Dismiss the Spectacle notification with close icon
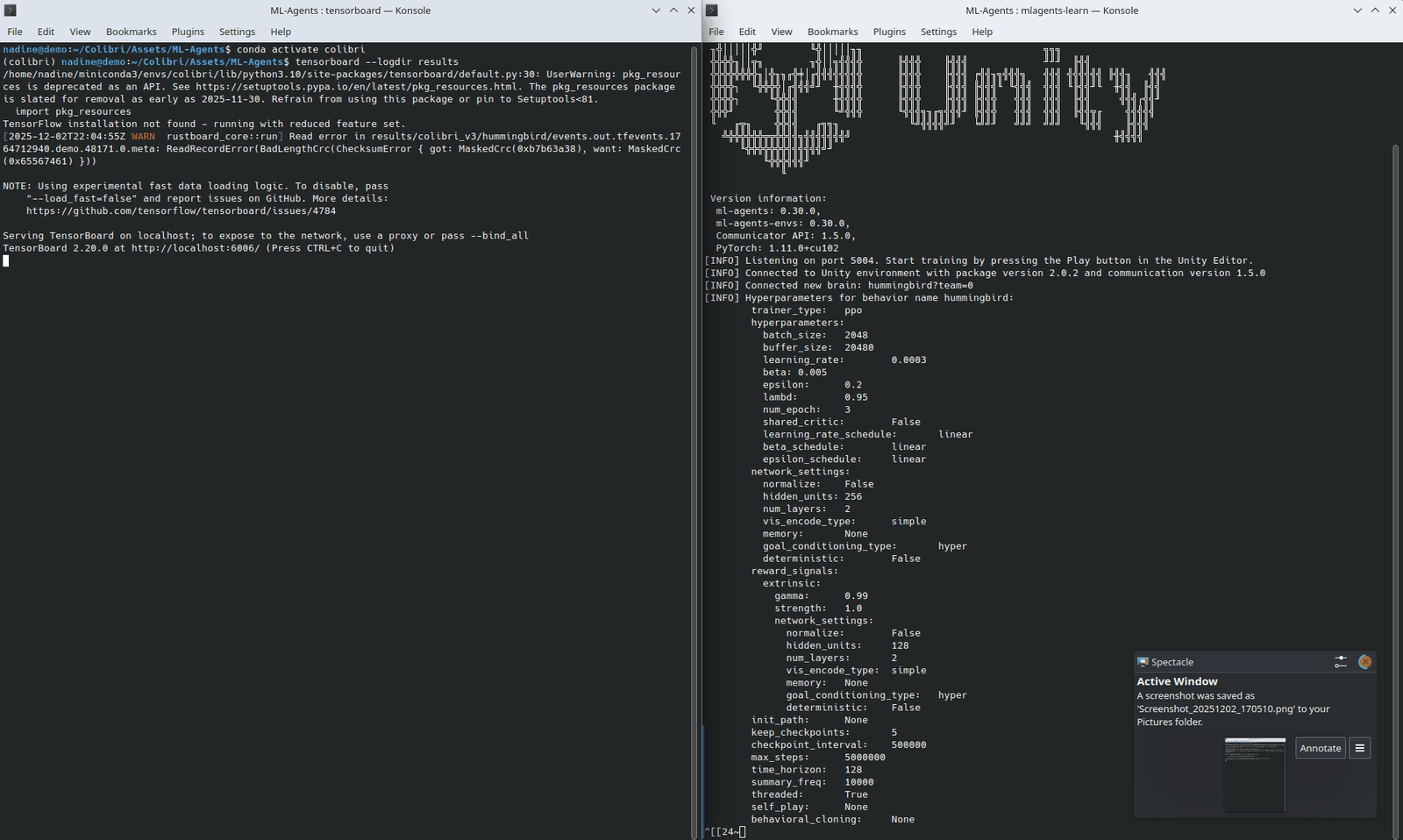 click(1364, 662)
